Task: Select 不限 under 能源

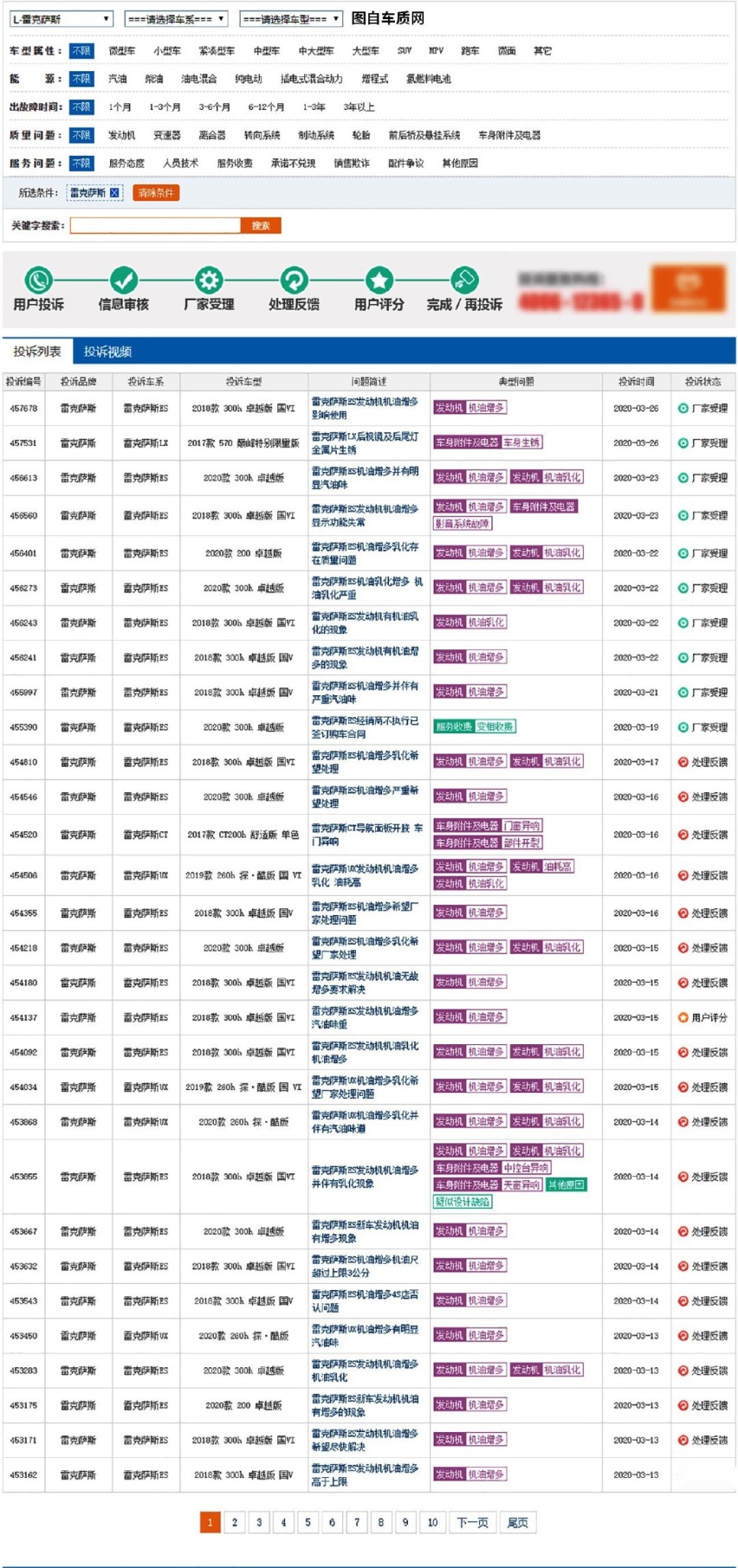Action: coord(81,79)
